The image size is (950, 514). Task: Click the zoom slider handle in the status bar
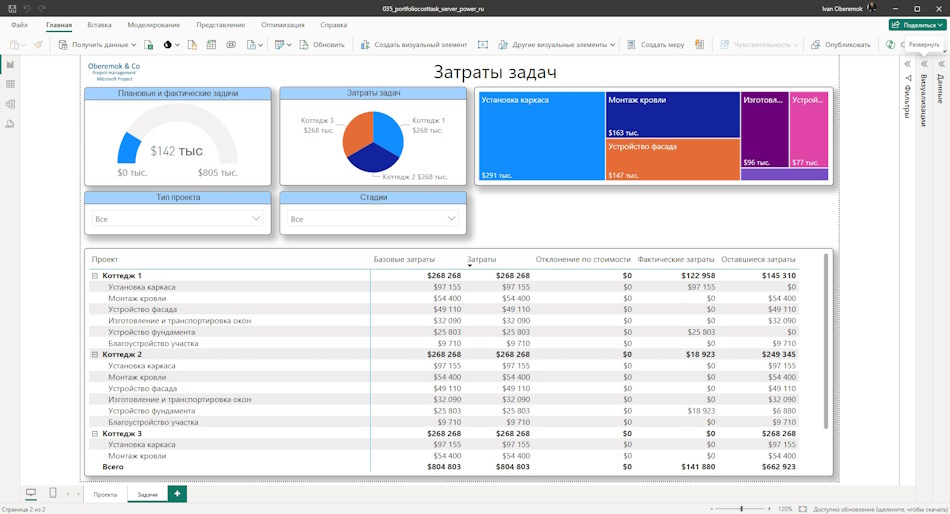point(741,509)
